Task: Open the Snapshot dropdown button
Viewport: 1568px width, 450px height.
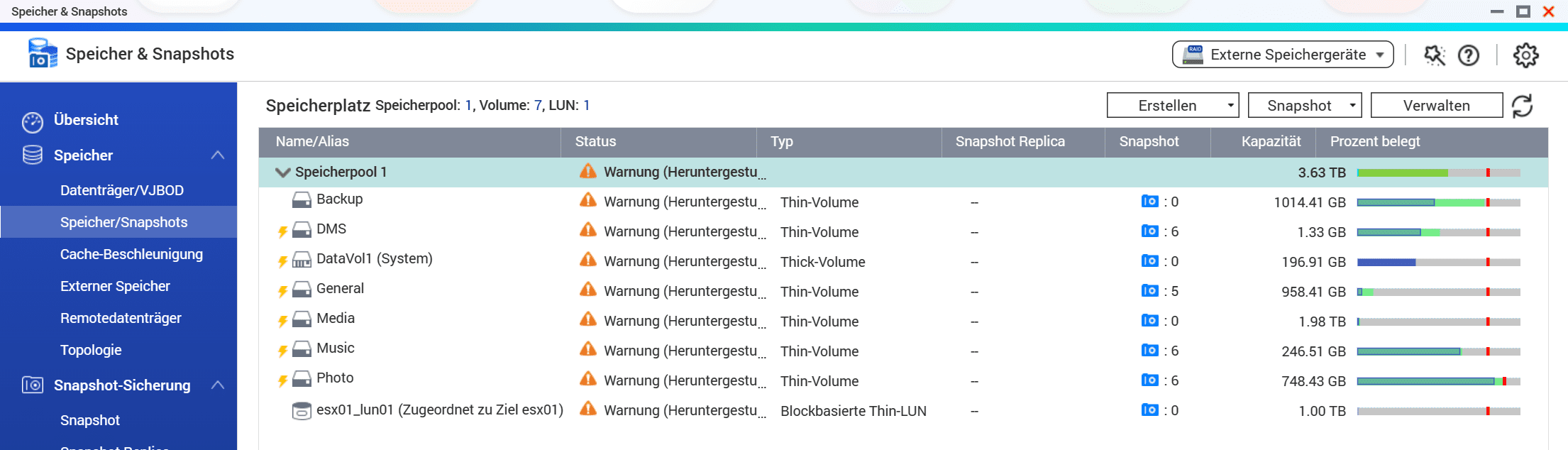Action: tap(1304, 106)
